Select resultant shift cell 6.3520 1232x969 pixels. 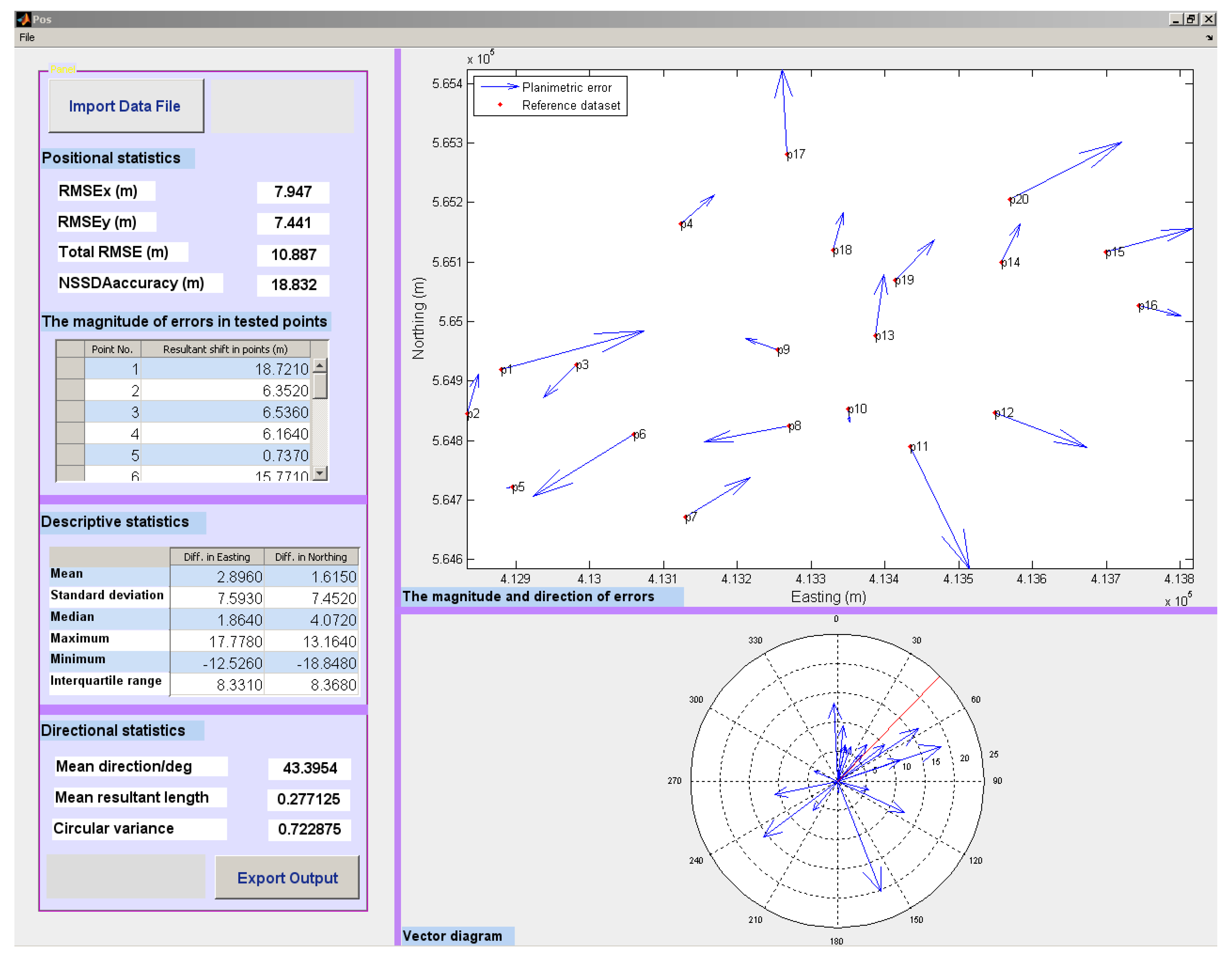[226, 390]
